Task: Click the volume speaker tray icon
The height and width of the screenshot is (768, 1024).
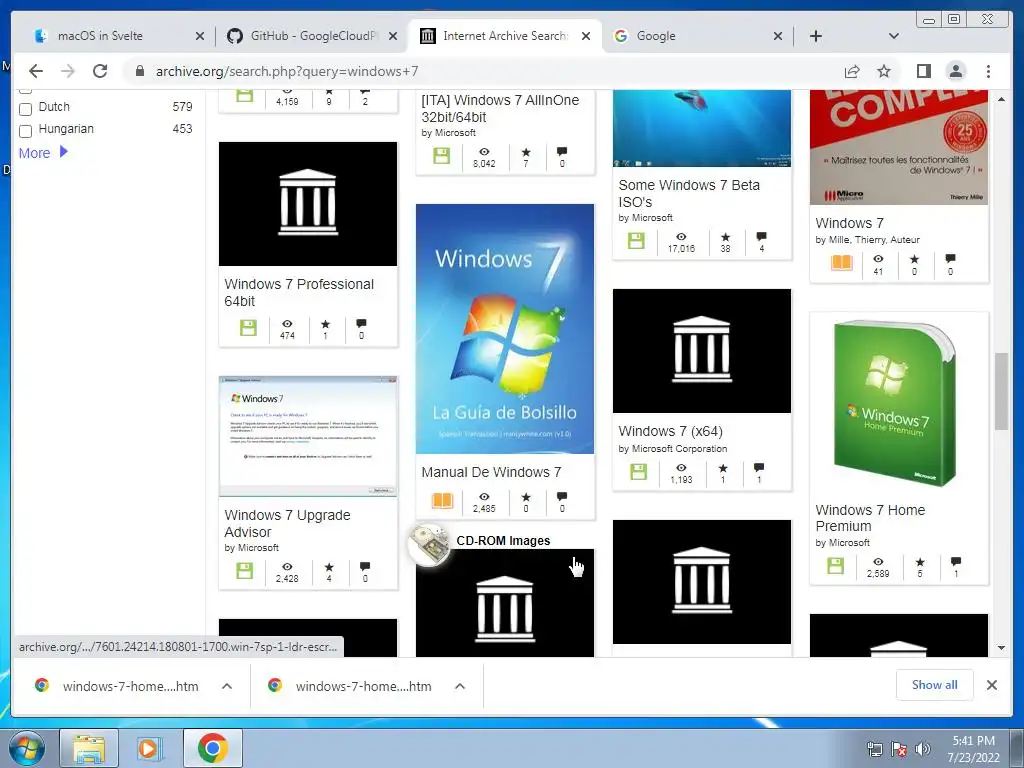Action: pos(923,749)
